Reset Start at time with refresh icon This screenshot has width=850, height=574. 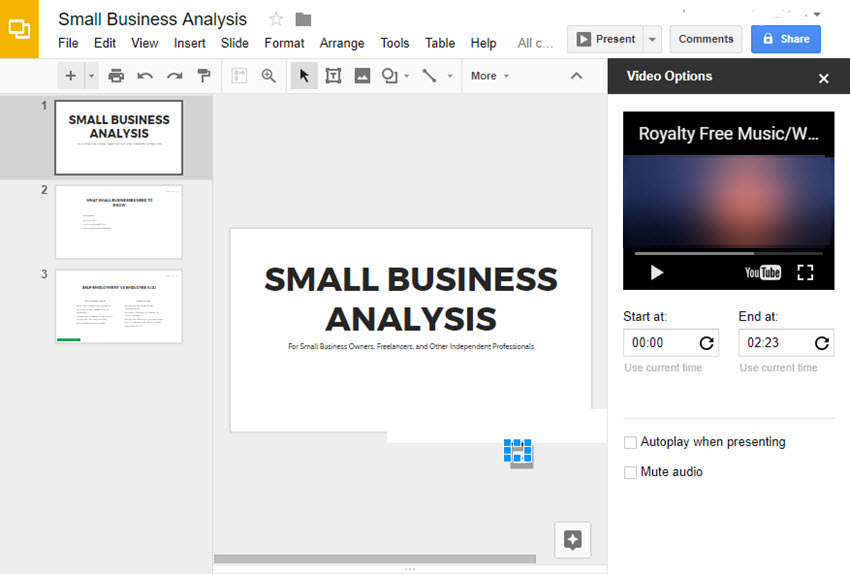[706, 343]
